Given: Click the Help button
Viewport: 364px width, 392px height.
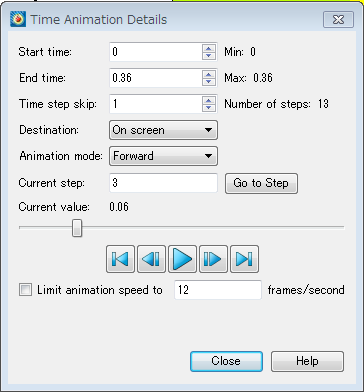Looking at the screenshot, I should pyautogui.click(x=307, y=361).
